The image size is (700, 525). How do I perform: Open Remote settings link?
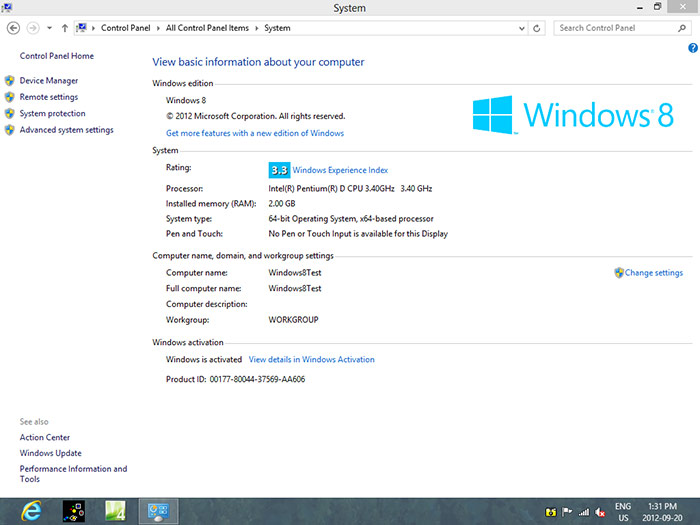pos(49,97)
